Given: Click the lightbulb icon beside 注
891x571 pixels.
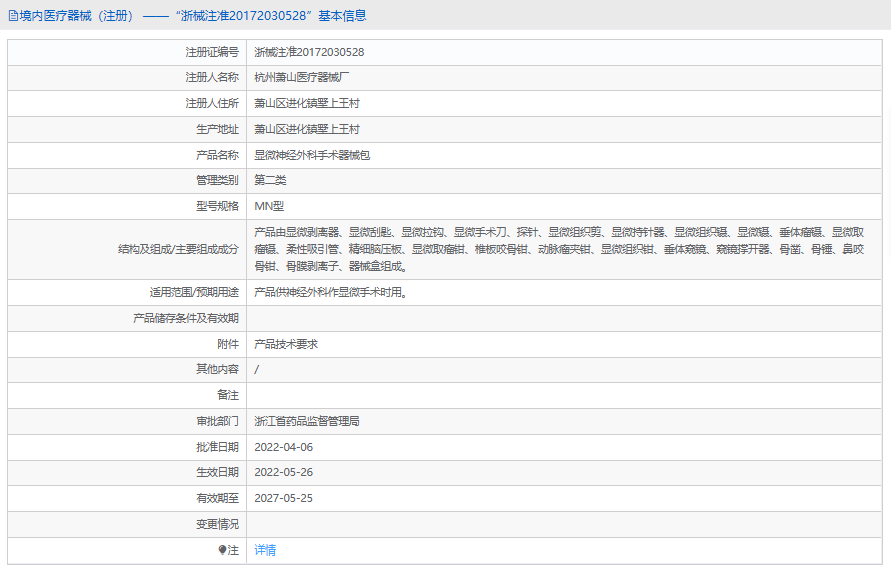Looking at the screenshot, I should pos(222,550).
